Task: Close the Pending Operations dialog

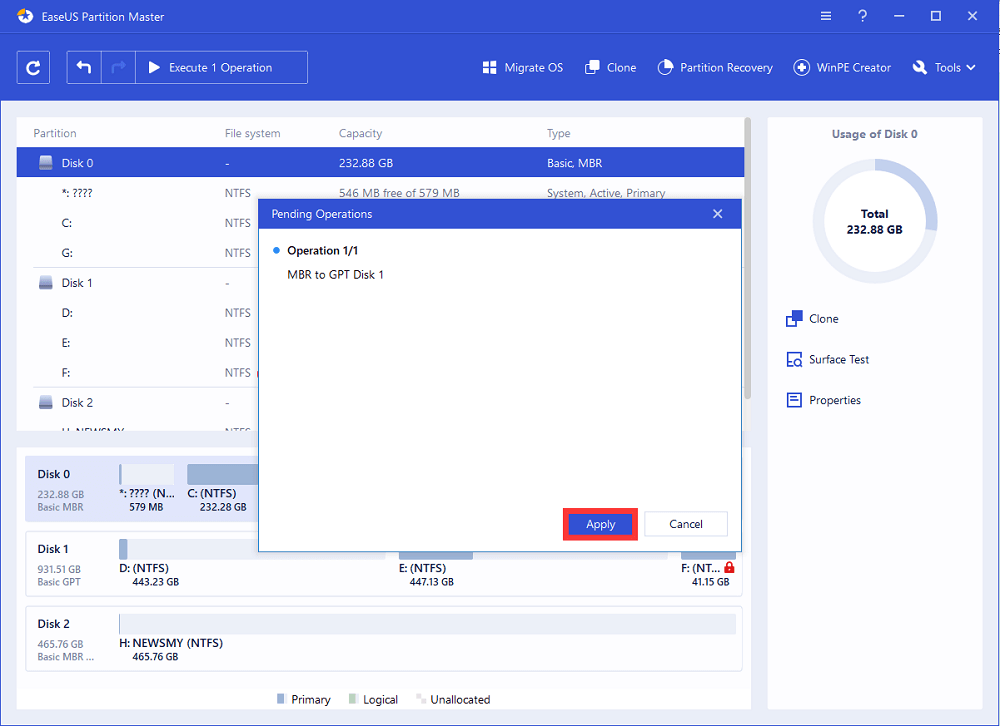Action: pyautogui.click(x=717, y=214)
